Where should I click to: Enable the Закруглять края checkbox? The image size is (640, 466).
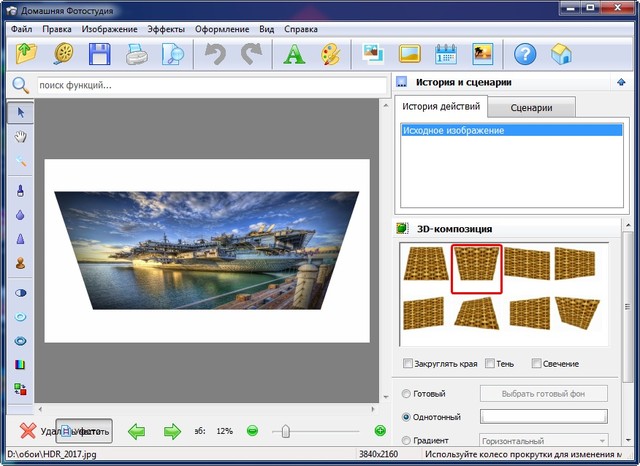coord(407,363)
